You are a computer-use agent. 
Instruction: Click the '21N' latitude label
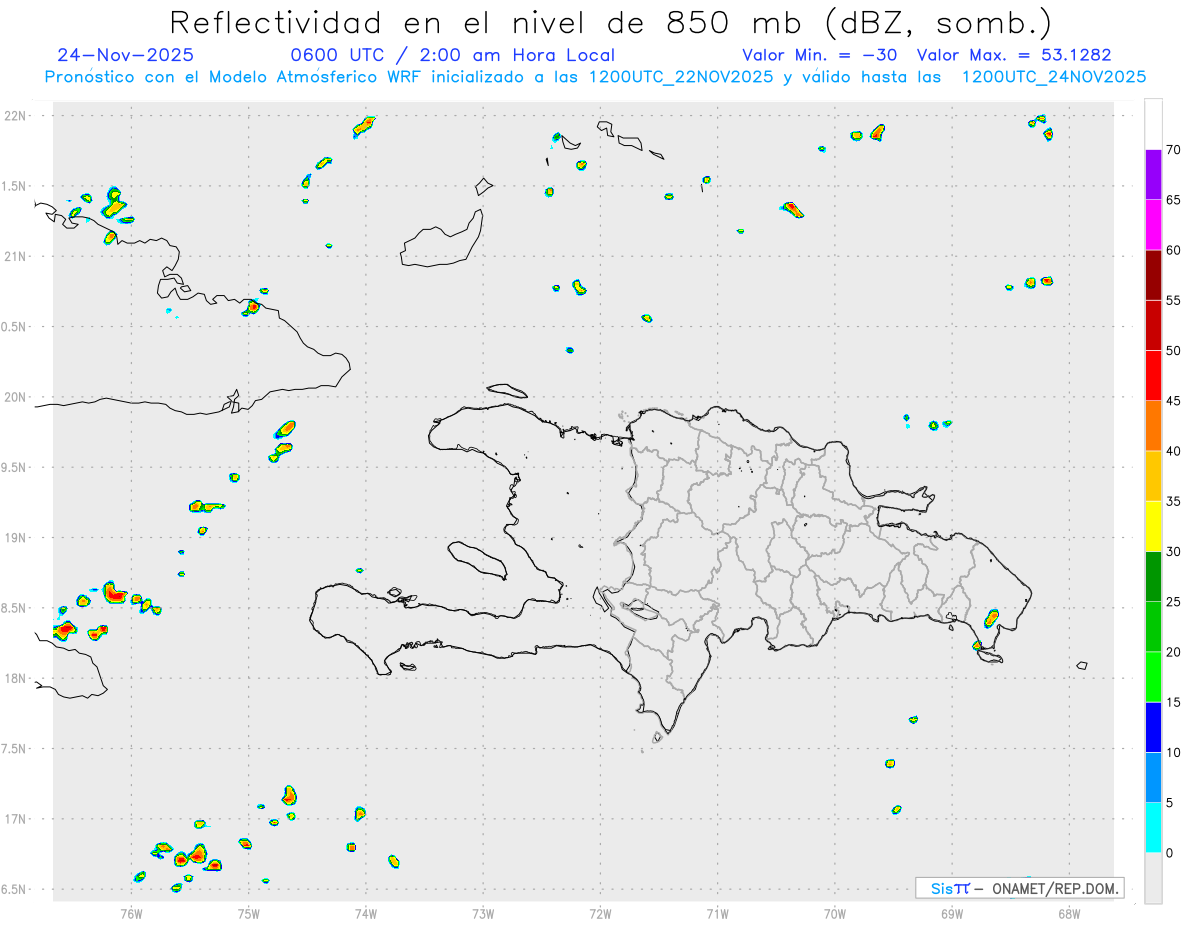click(15, 257)
